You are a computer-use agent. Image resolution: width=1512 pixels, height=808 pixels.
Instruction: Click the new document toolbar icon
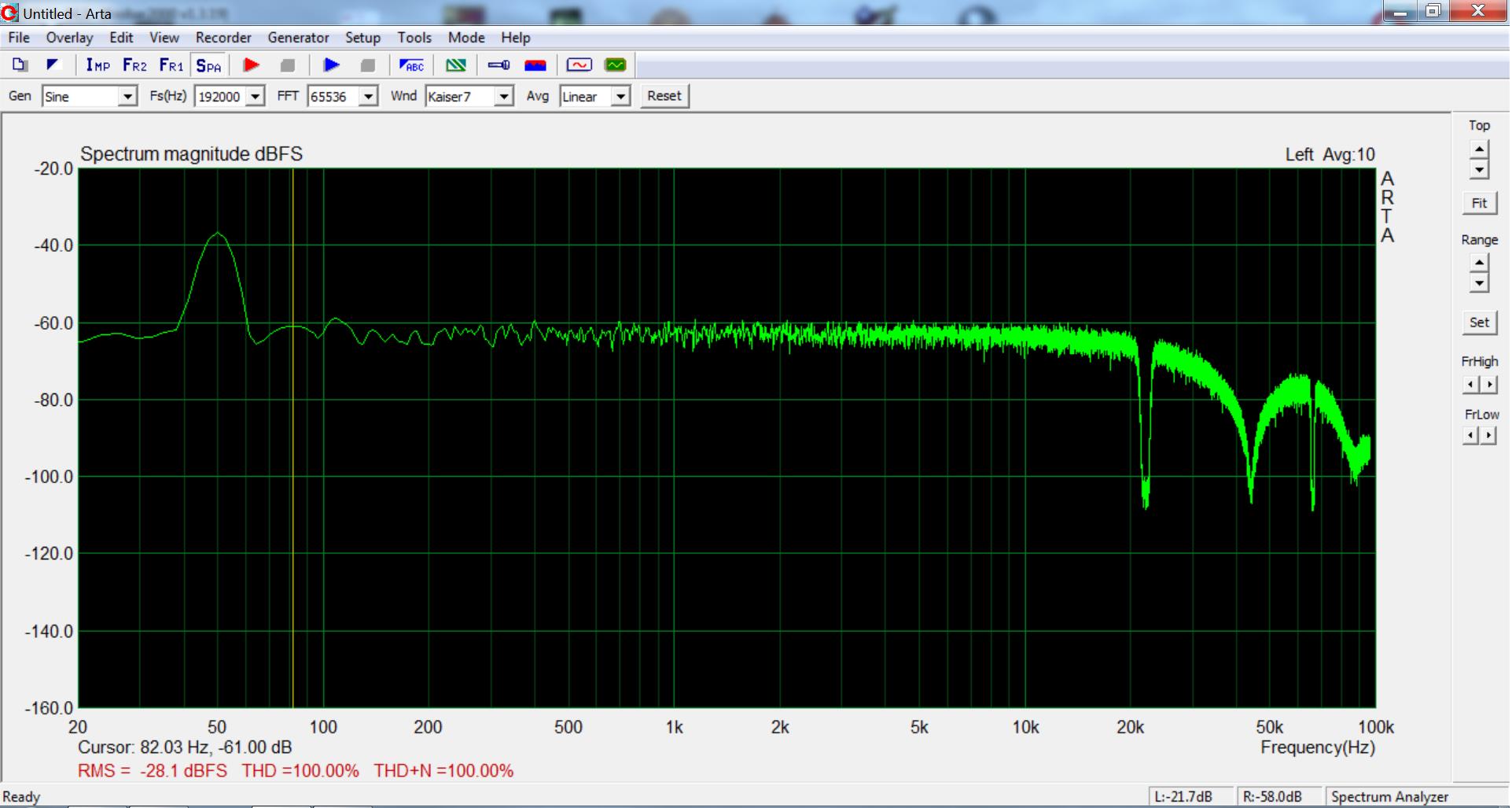[x=20, y=65]
